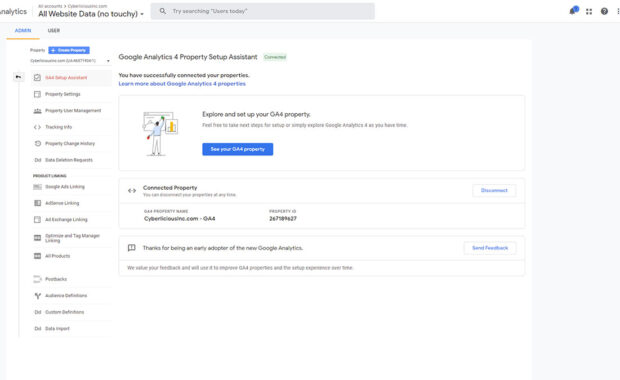
Task: Focus the Try searching Users today field
Action: pyautogui.click(x=263, y=11)
